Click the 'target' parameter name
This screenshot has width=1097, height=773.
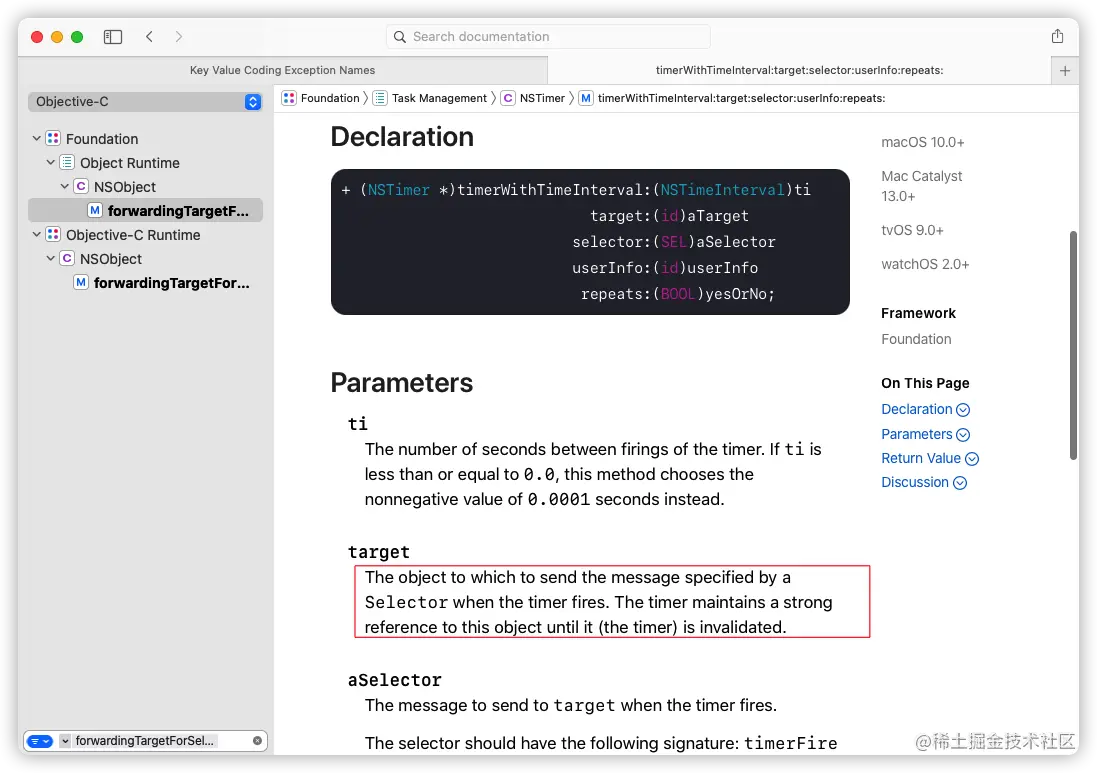[x=378, y=552]
